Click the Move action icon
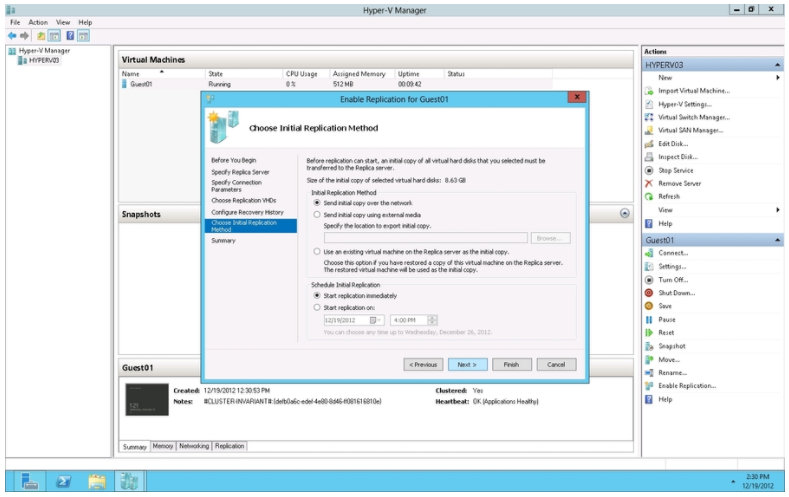 649,360
